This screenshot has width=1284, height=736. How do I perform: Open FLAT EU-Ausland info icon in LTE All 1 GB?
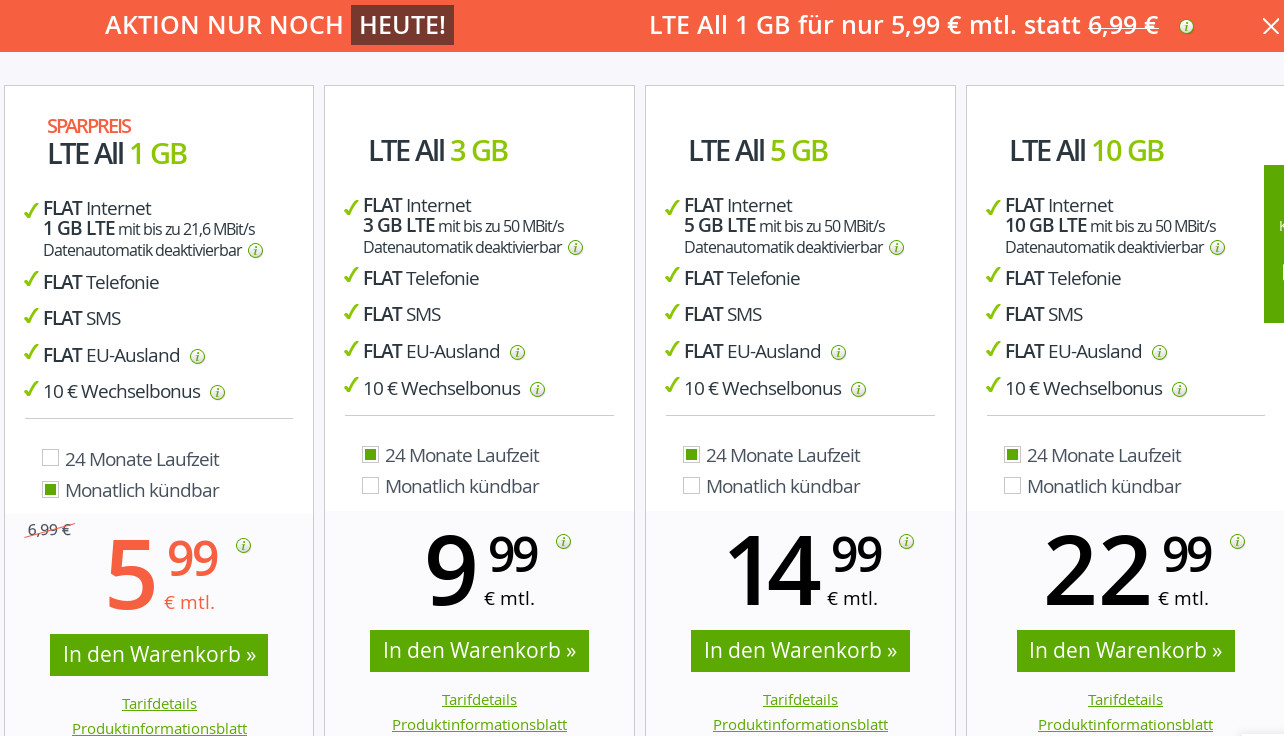point(197,356)
